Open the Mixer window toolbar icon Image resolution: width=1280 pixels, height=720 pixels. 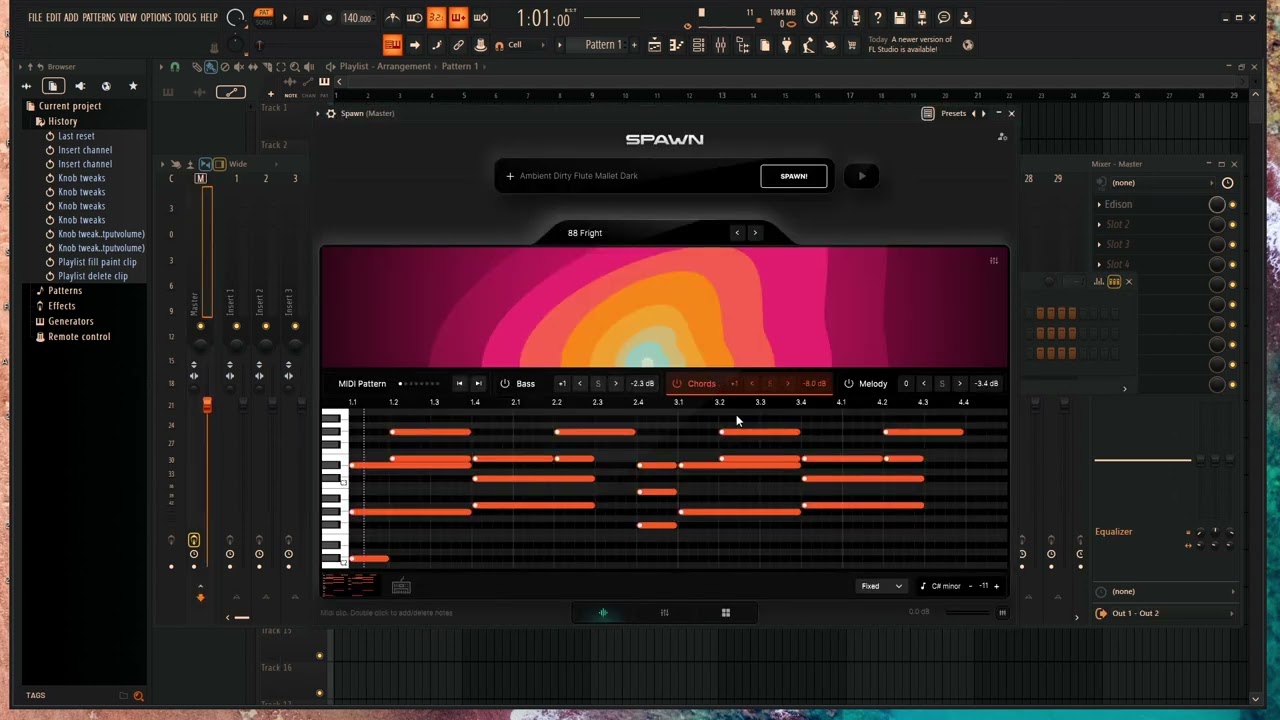[720, 45]
